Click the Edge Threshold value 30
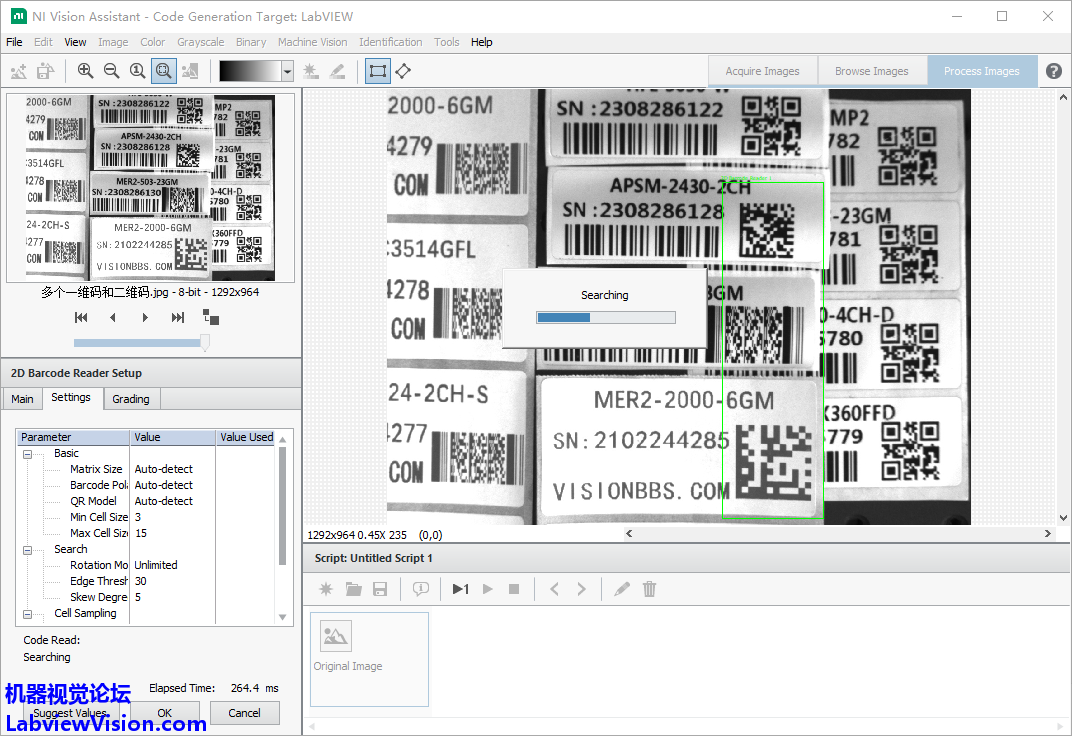1072x736 pixels. tap(173, 582)
